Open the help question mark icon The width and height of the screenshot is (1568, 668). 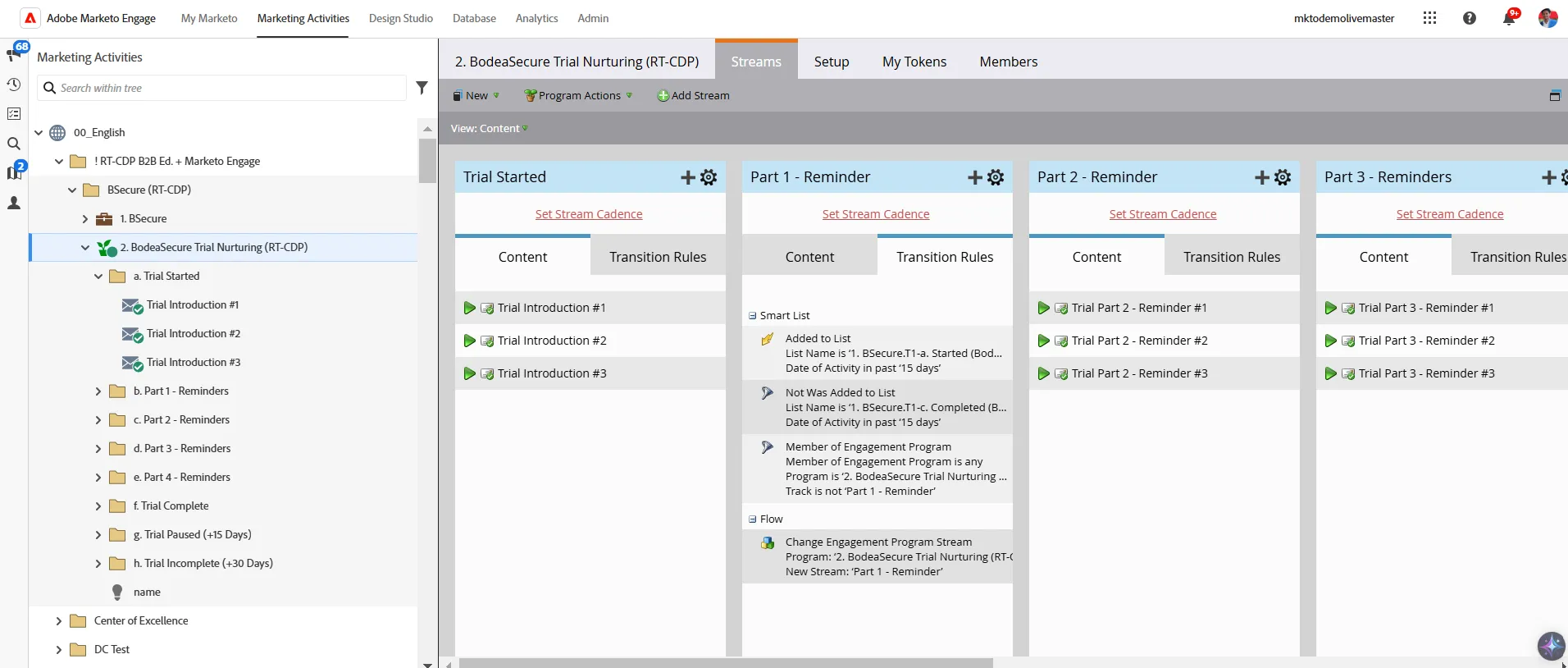tap(1470, 18)
